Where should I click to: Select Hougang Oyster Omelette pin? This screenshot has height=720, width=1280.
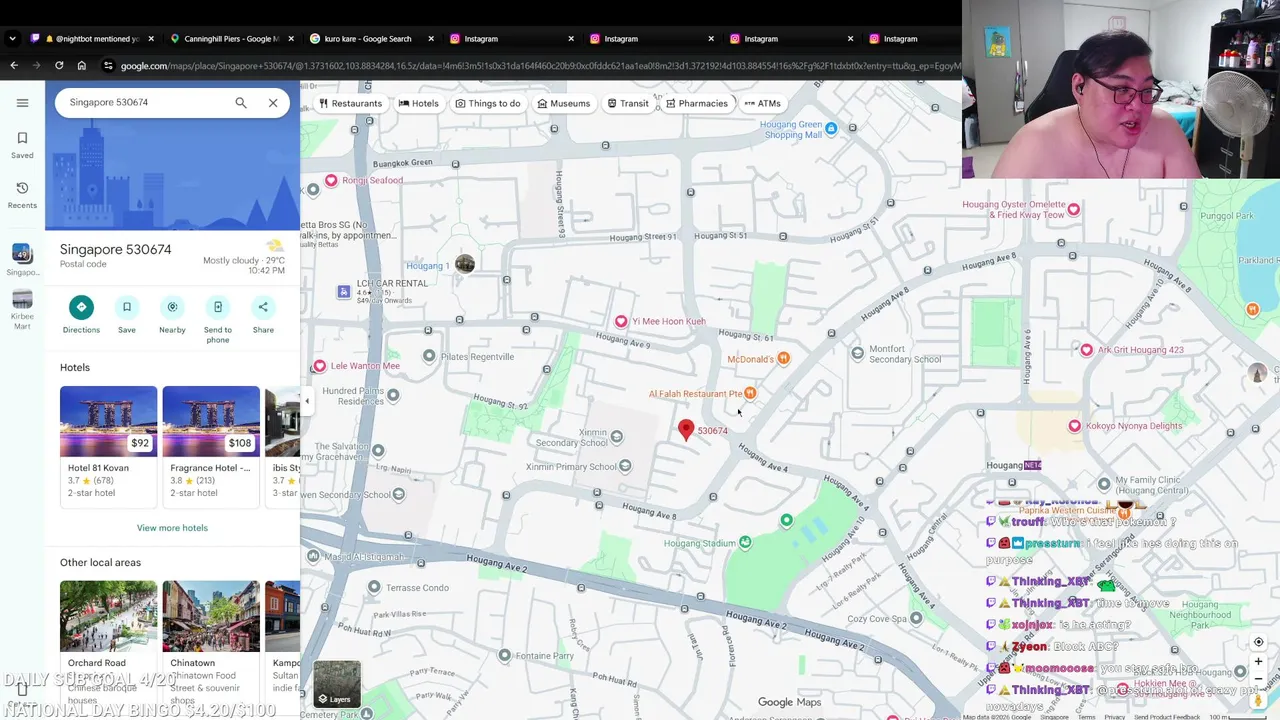coord(1074,209)
